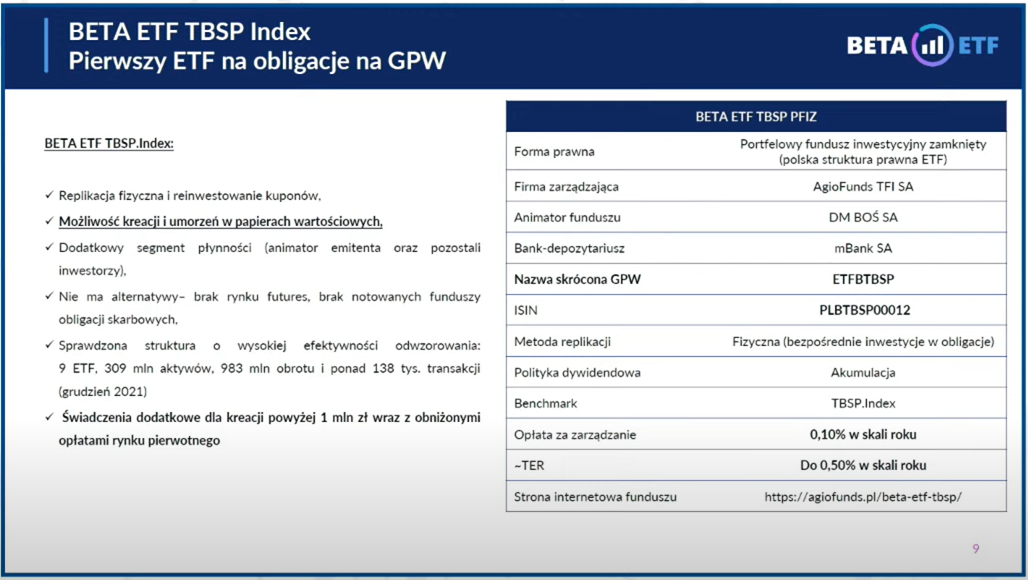
Task: Select the ETFBTBSP short name value
Action: coord(863,280)
